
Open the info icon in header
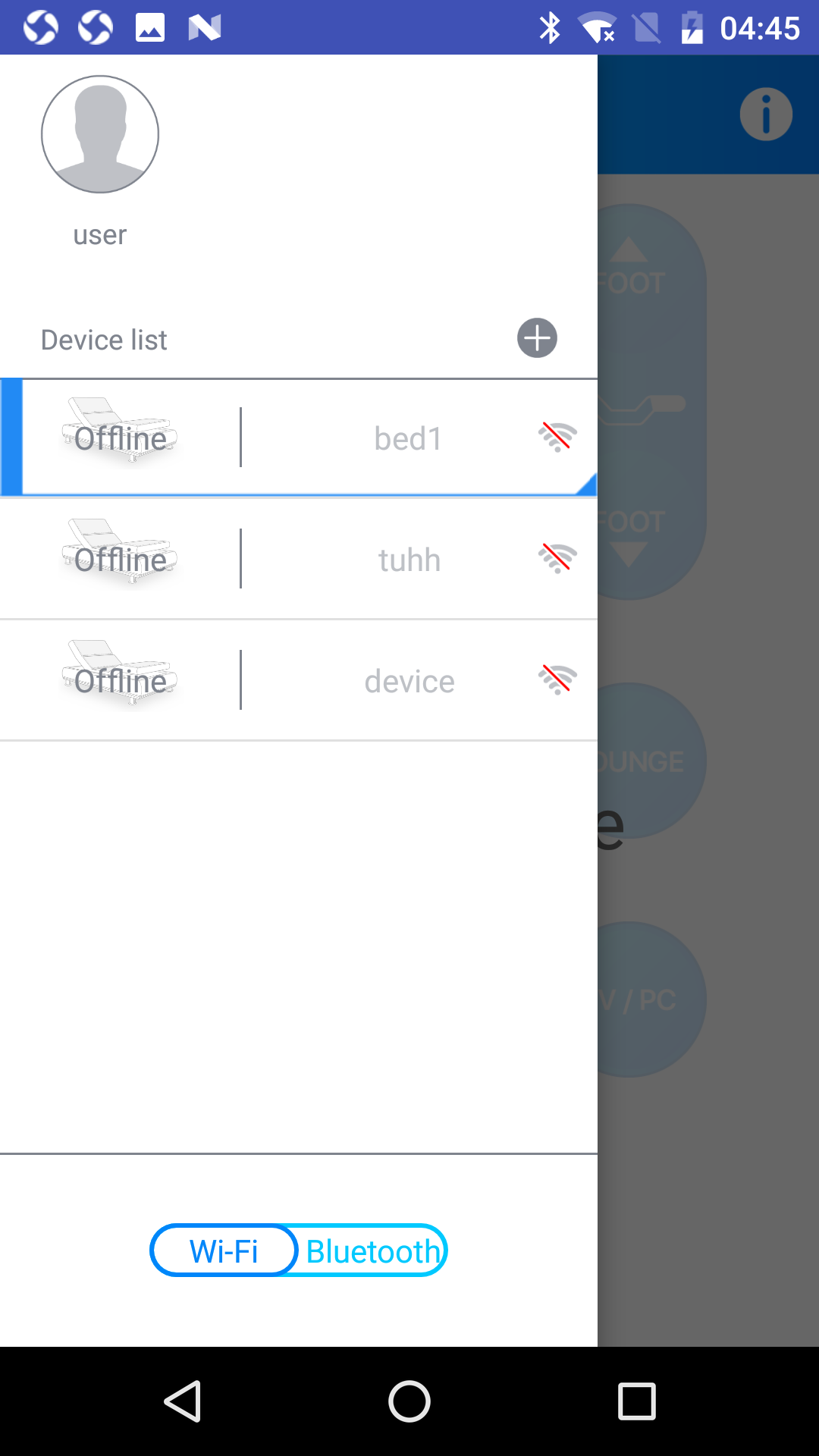click(766, 115)
